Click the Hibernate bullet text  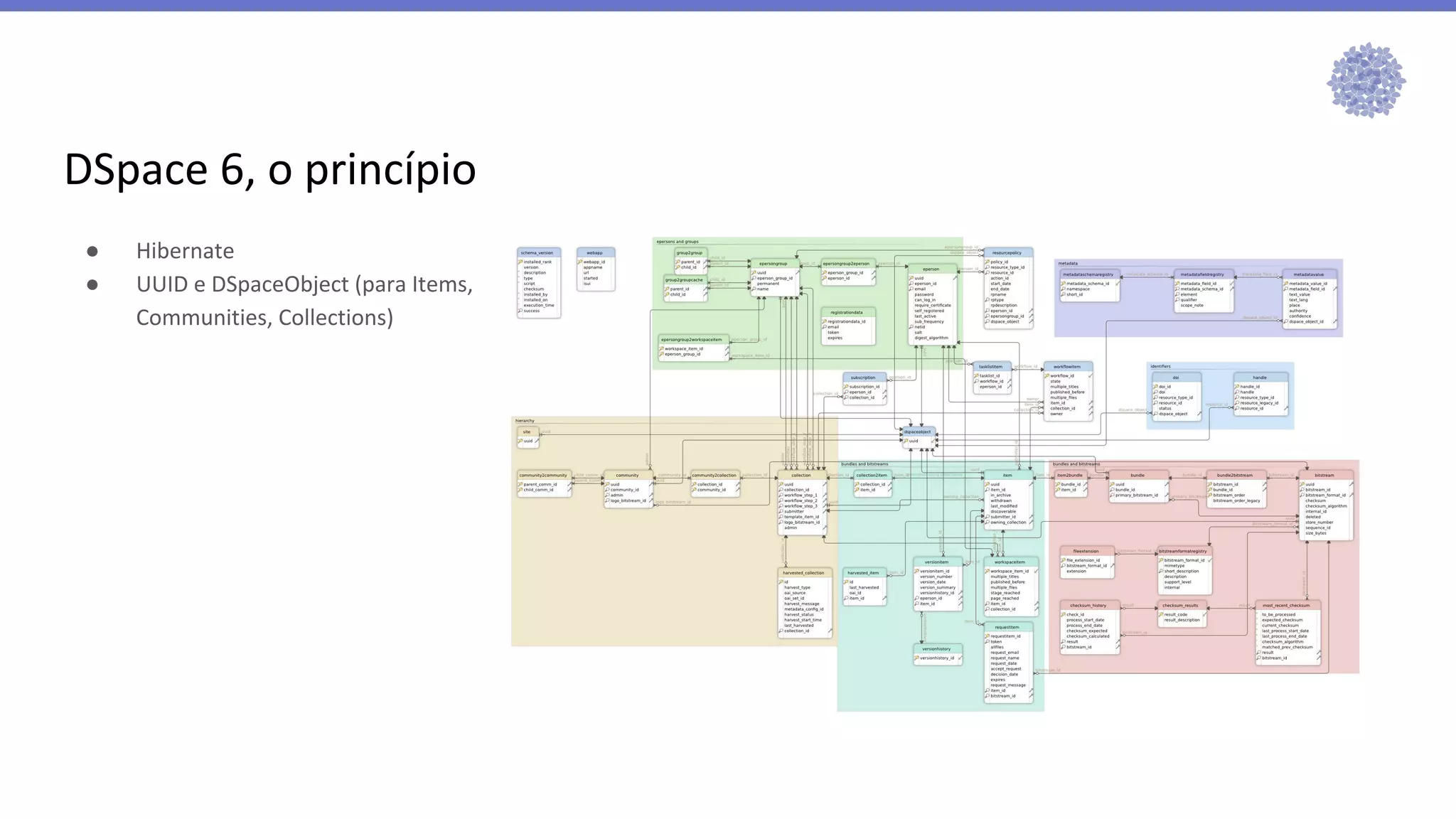click(185, 251)
